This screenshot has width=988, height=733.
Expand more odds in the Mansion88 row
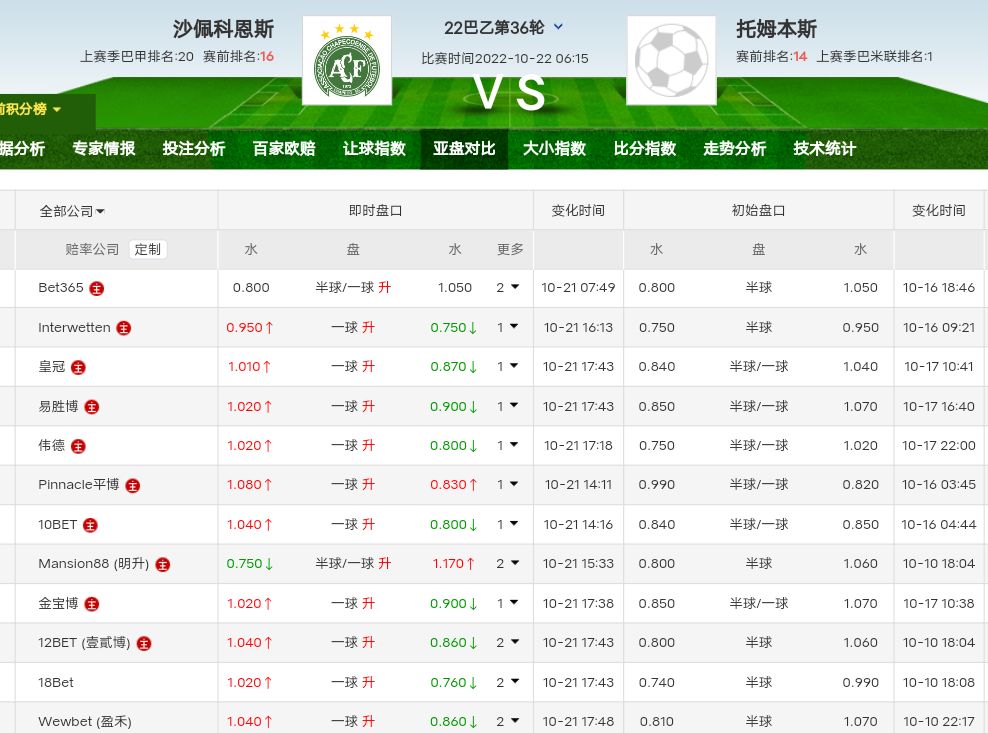point(508,563)
